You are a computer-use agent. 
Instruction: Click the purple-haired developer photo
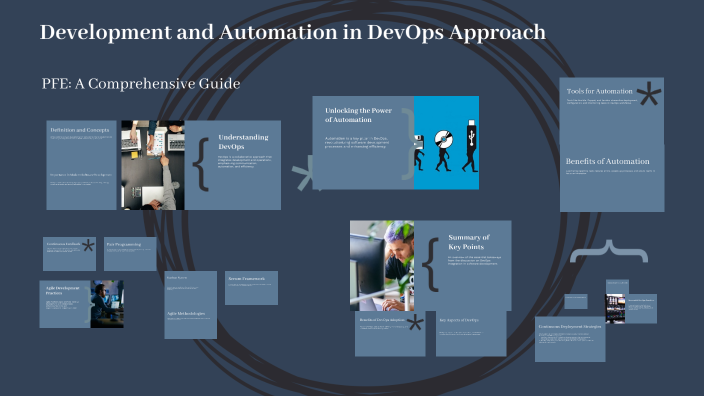(382, 265)
